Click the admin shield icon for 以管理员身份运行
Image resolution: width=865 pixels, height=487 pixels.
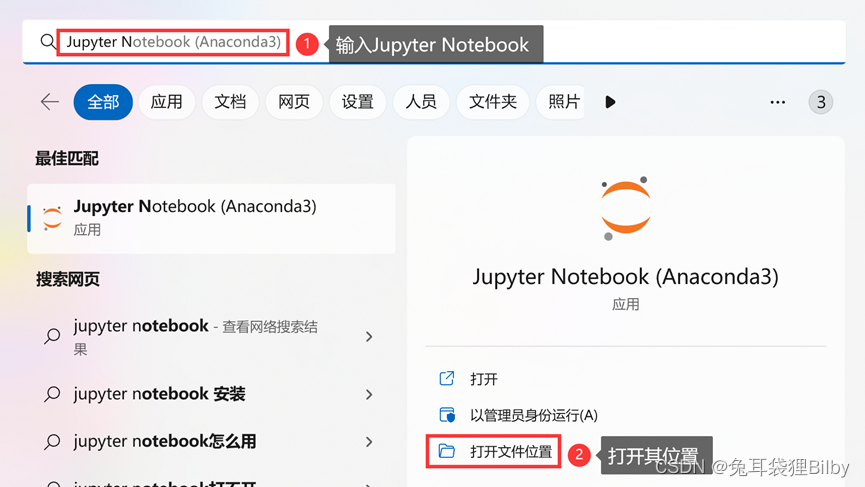(447, 415)
